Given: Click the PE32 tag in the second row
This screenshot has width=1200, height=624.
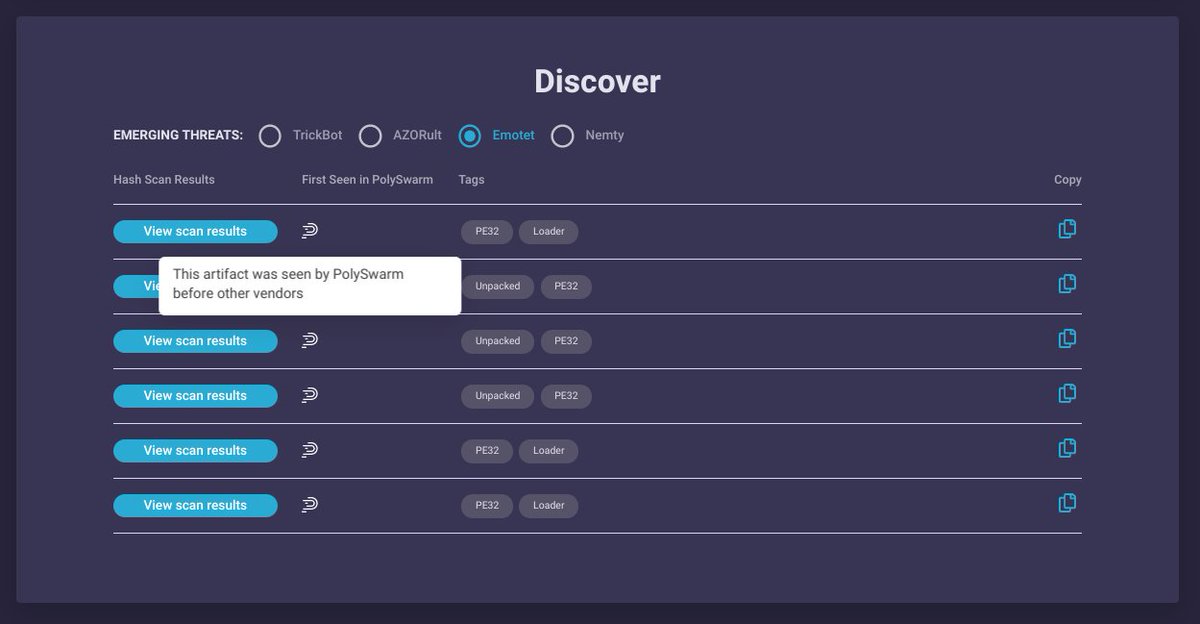Looking at the screenshot, I should click(566, 287).
